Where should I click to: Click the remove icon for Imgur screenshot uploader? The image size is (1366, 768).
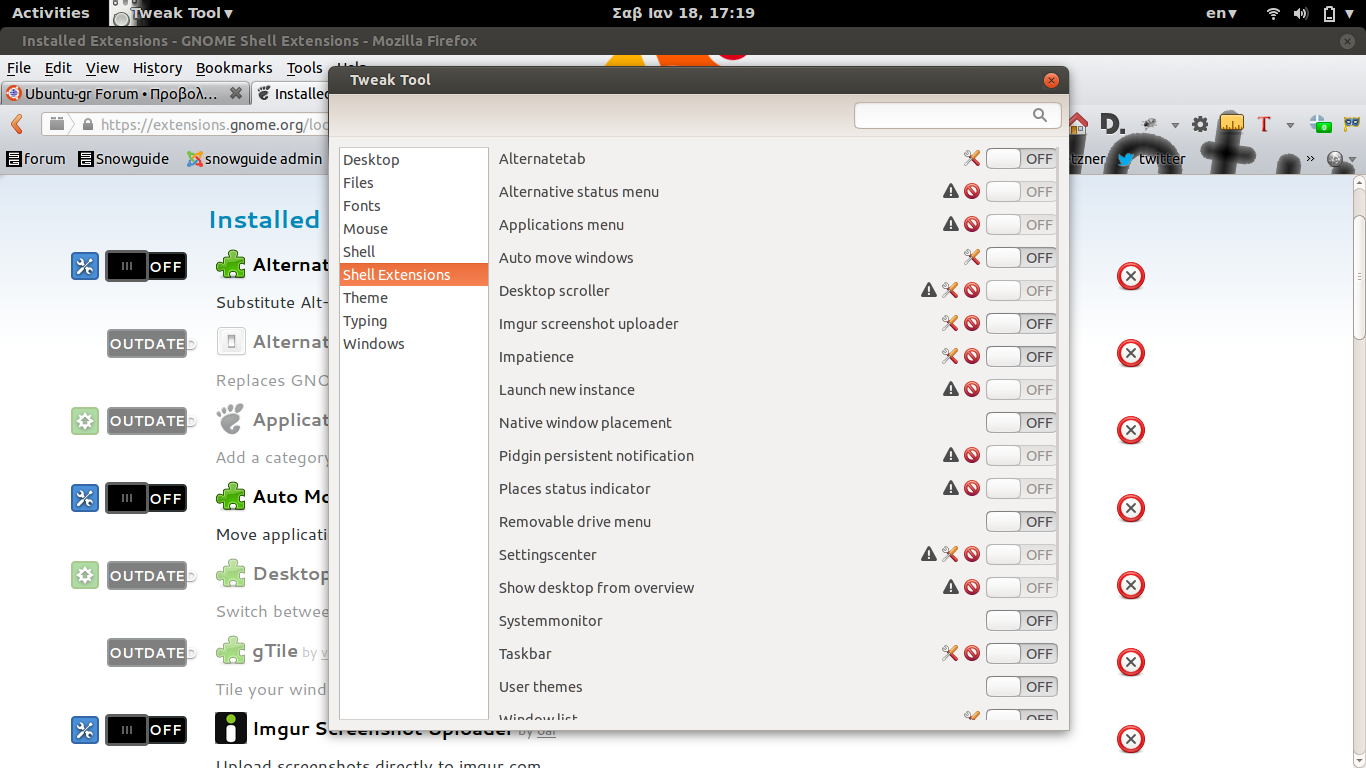coord(971,323)
